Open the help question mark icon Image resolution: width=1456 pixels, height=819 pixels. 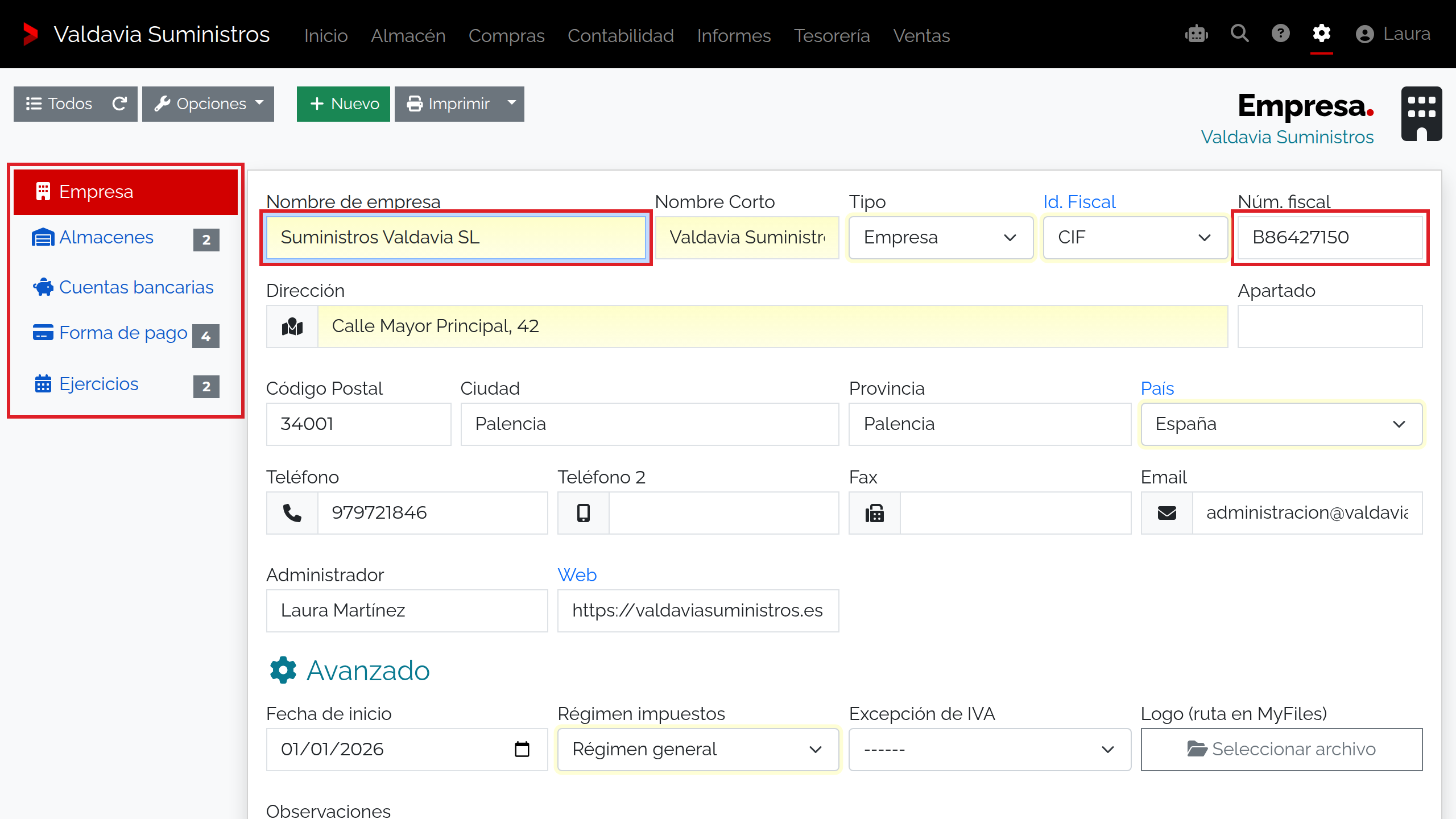point(1281,34)
